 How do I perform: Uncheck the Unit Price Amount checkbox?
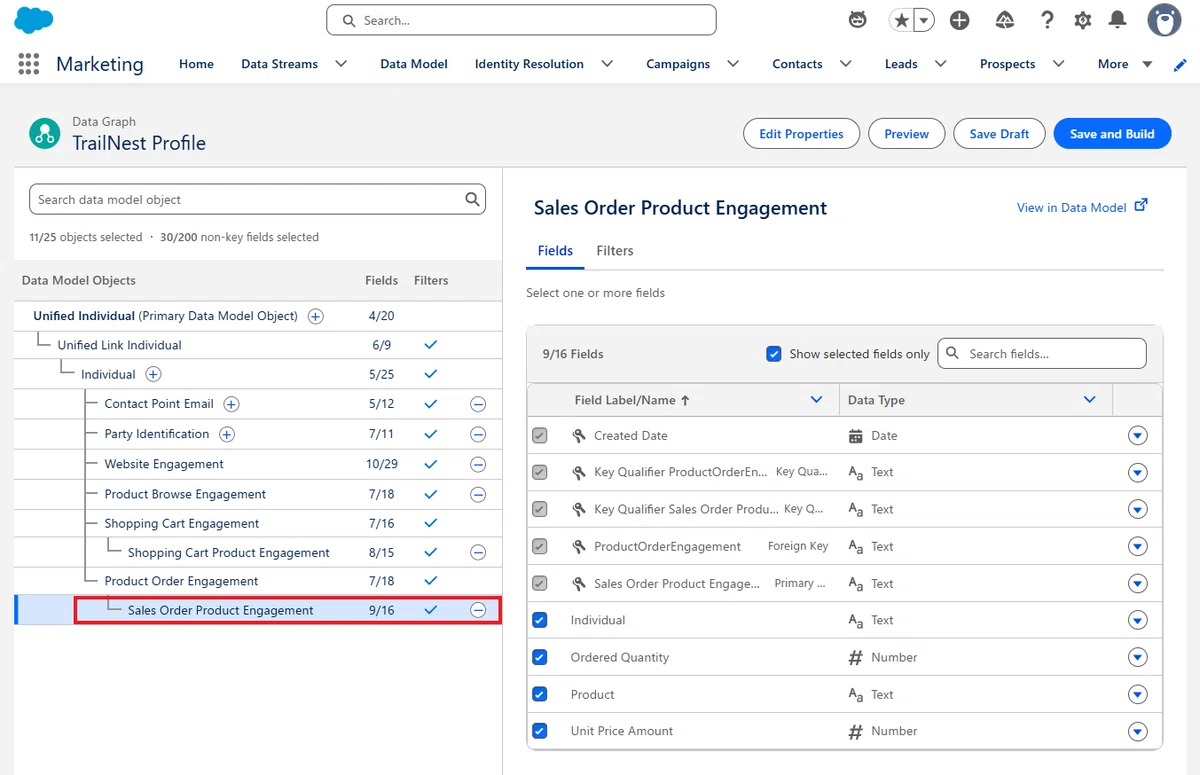pos(540,731)
